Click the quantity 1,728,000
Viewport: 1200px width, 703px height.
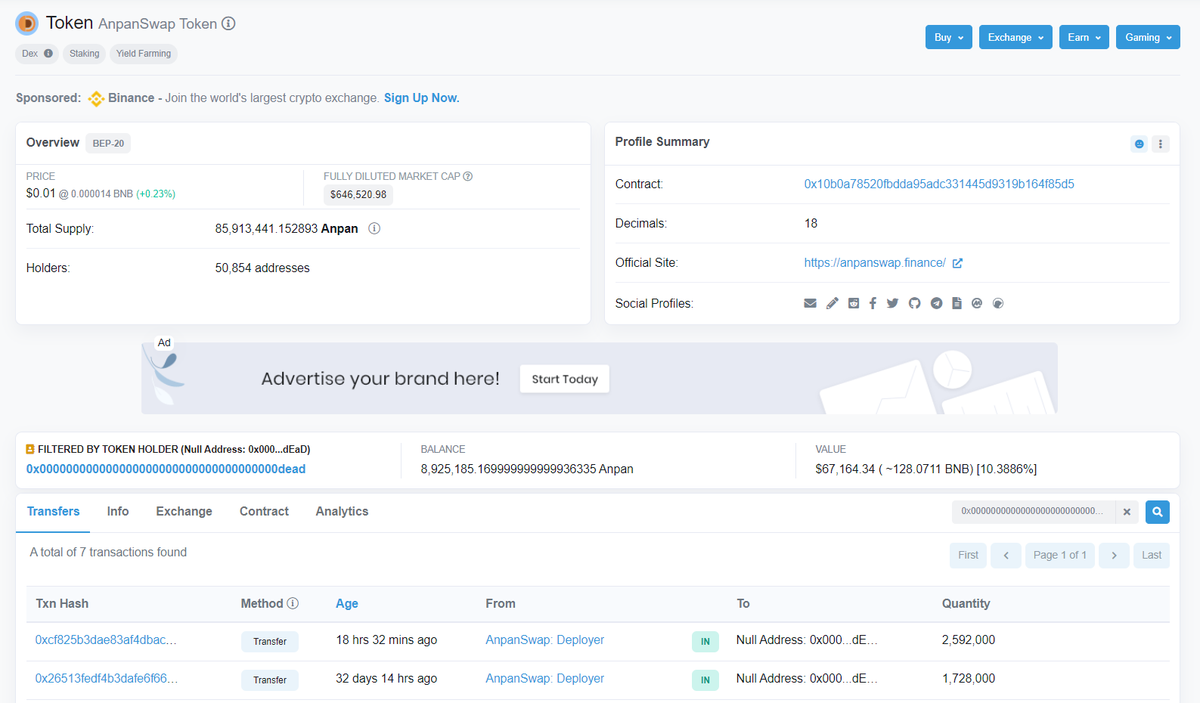[969, 679]
